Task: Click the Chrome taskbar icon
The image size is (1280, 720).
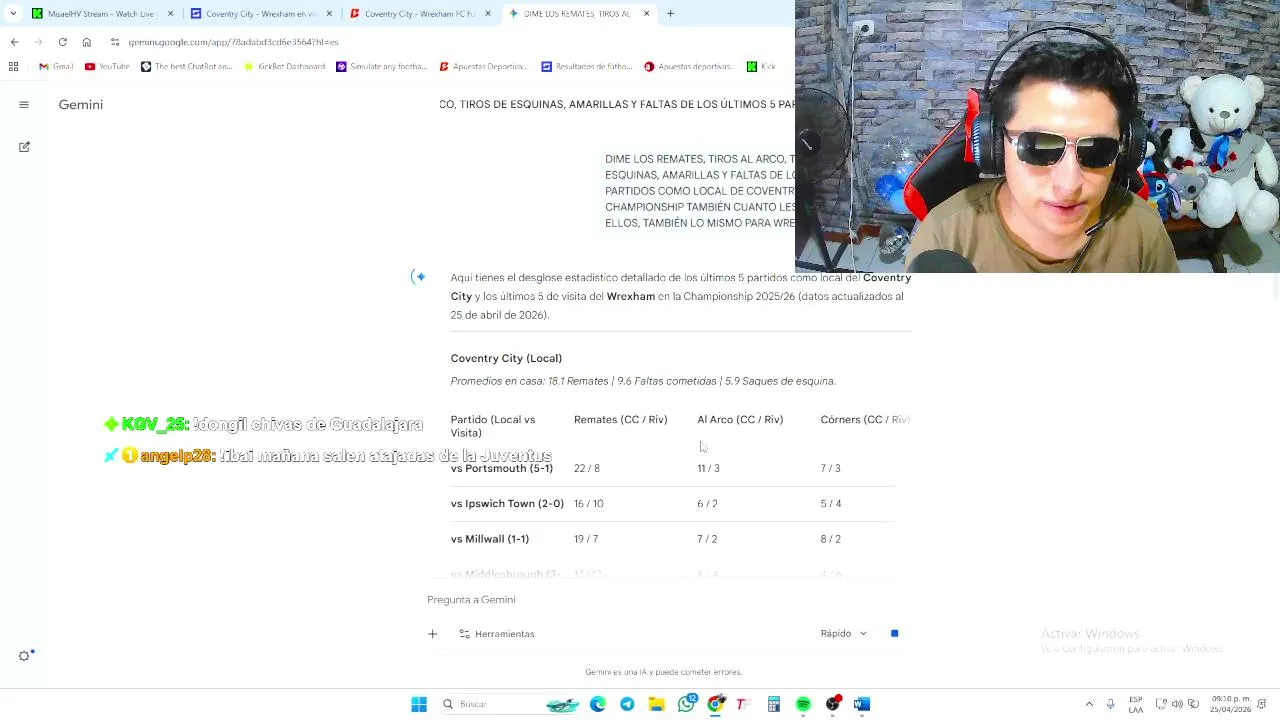Action: 715,704
